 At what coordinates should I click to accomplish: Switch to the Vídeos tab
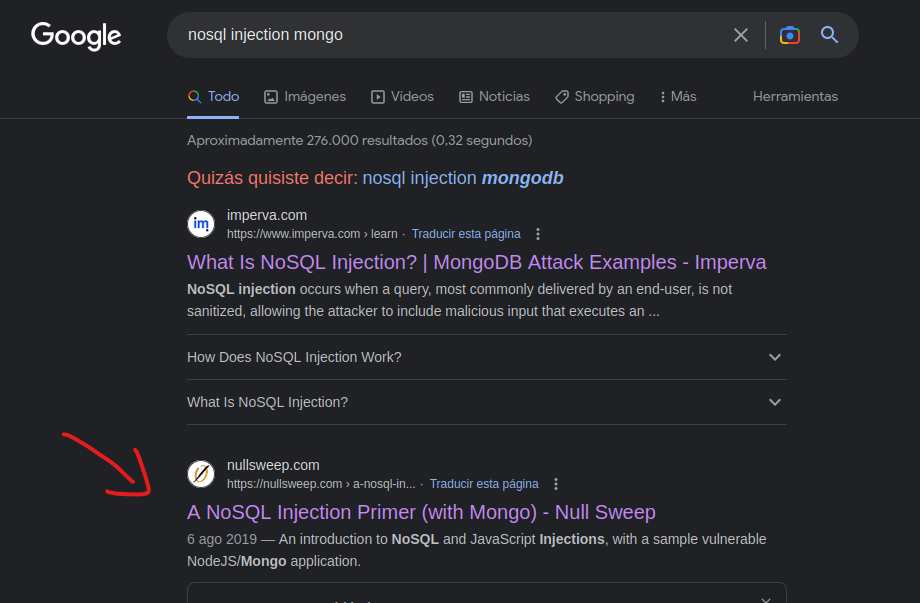pyautogui.click(x=402, y=97)
